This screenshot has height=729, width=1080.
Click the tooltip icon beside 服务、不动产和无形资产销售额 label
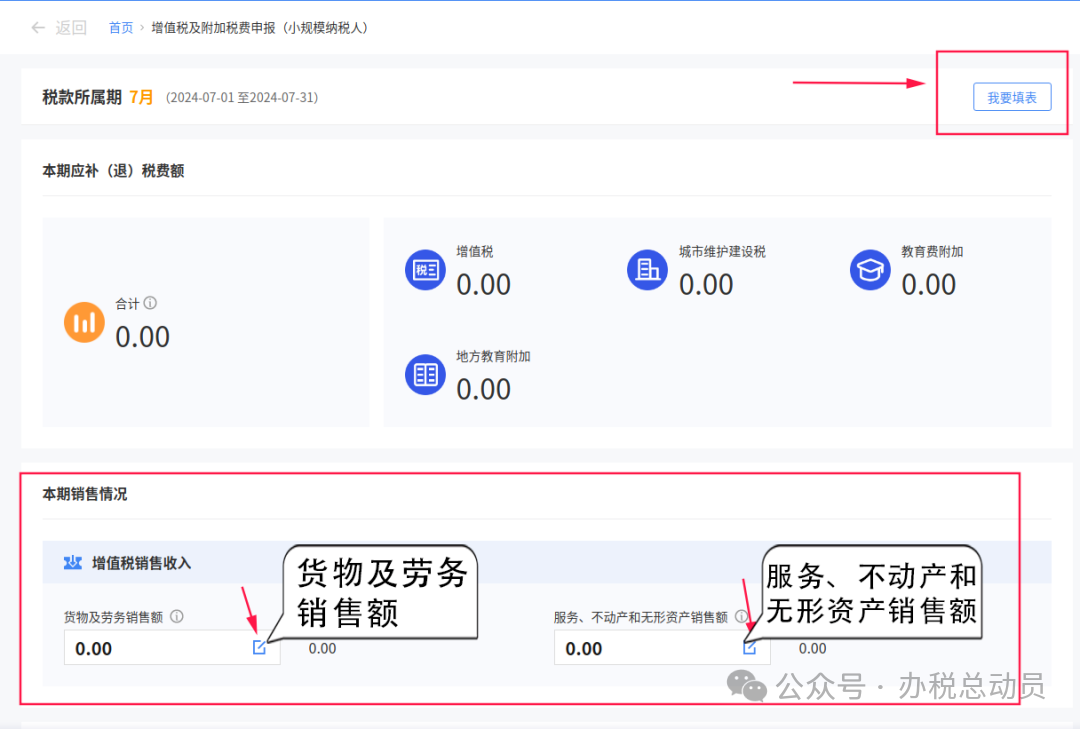tap(742, 617)
